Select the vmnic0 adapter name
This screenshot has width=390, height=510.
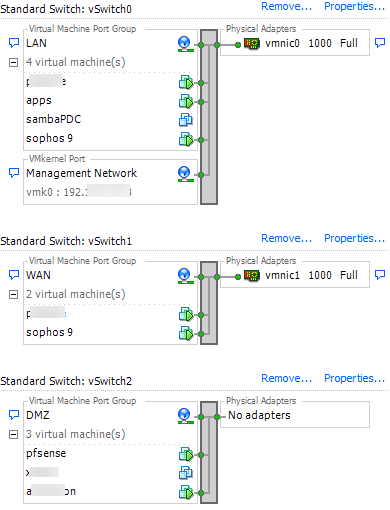click(x=282, y=43)
